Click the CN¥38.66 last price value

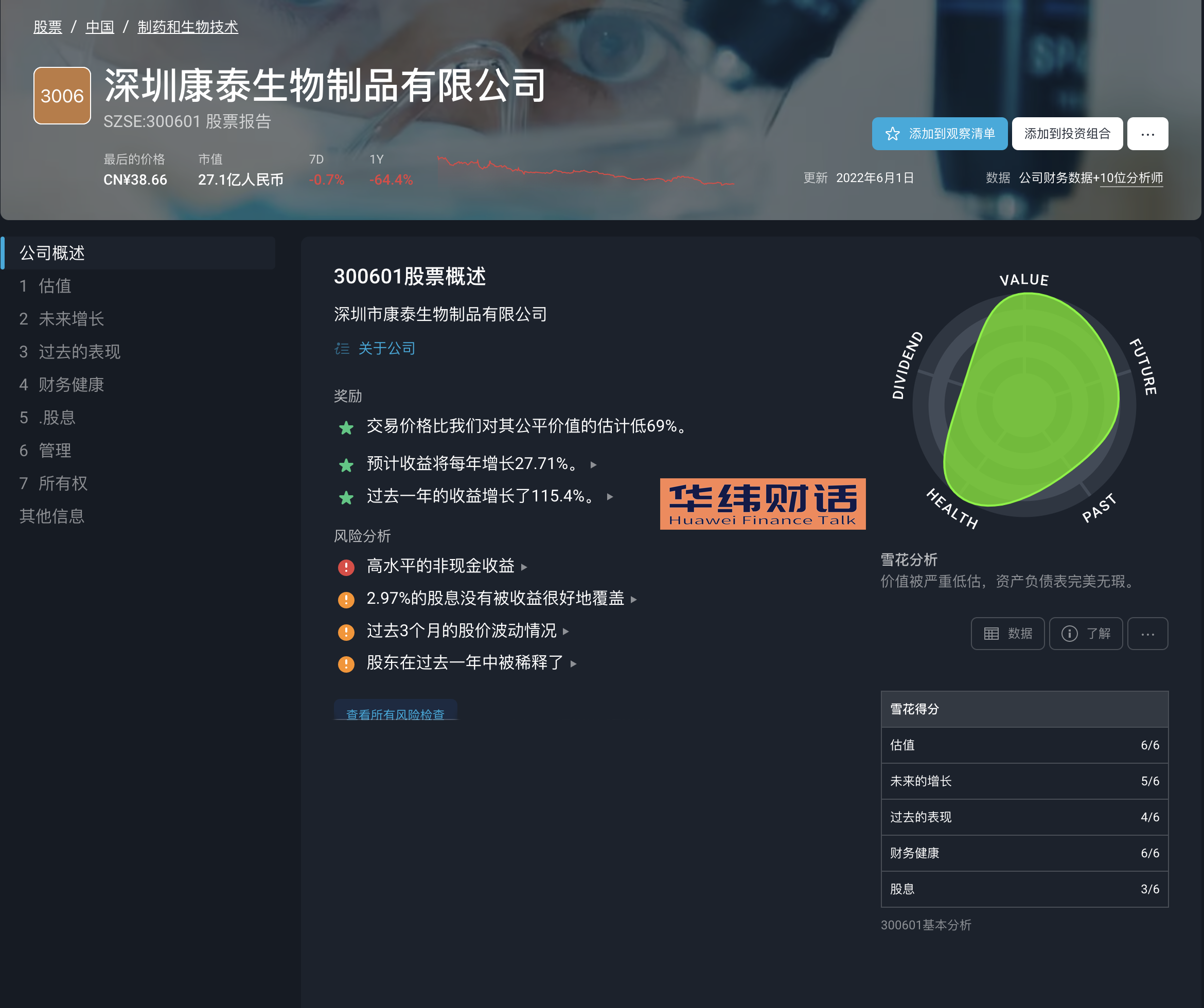pyautogui.click(x=135, y=179)
